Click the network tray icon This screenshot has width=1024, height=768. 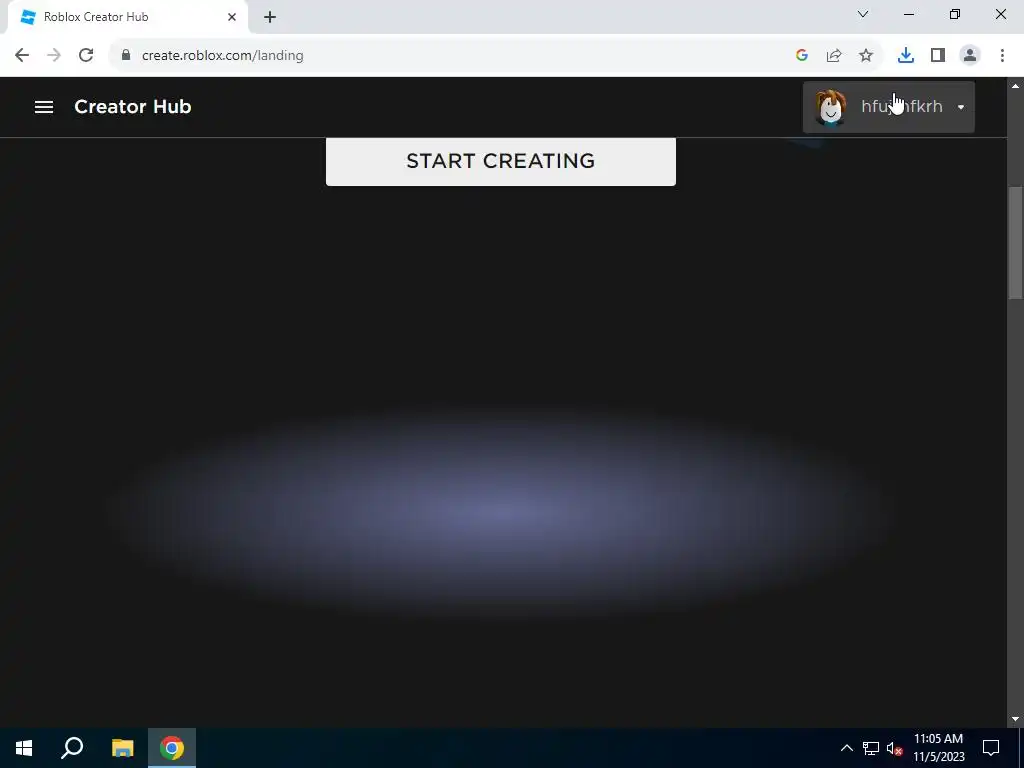click(x=871, y=748)
